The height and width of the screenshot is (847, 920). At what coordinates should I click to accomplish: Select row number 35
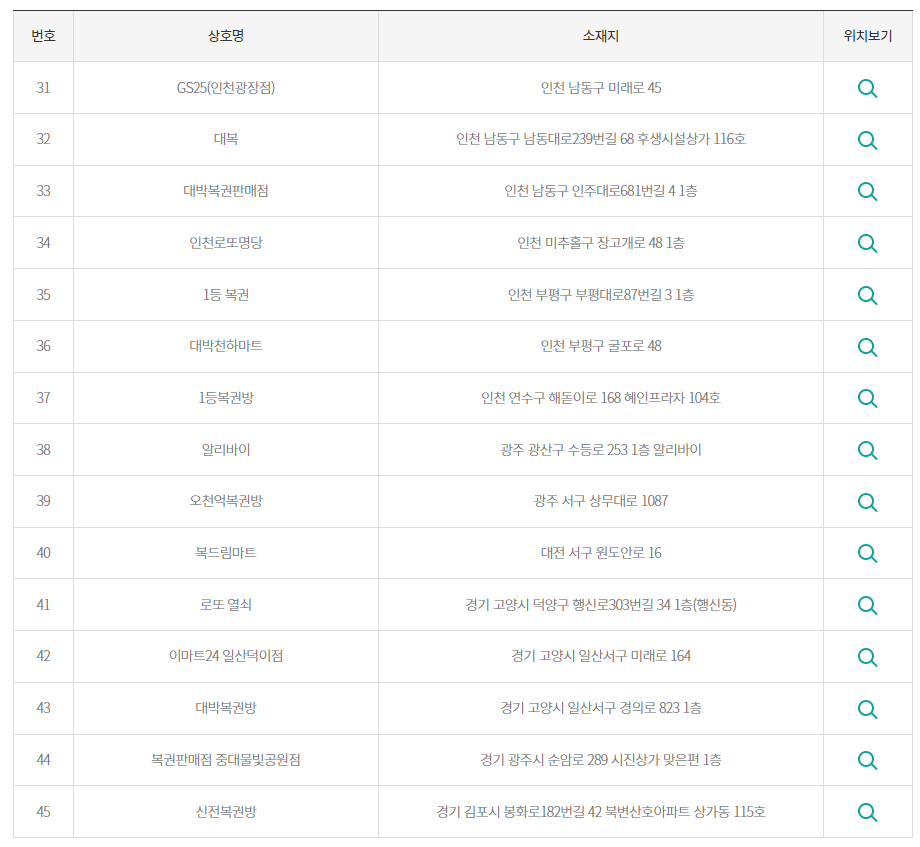coord(43,294)
